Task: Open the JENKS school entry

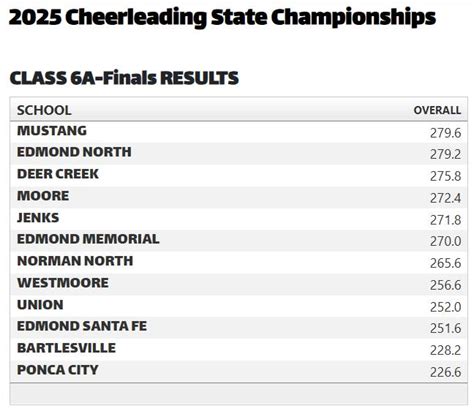Action: coord(38,218)
